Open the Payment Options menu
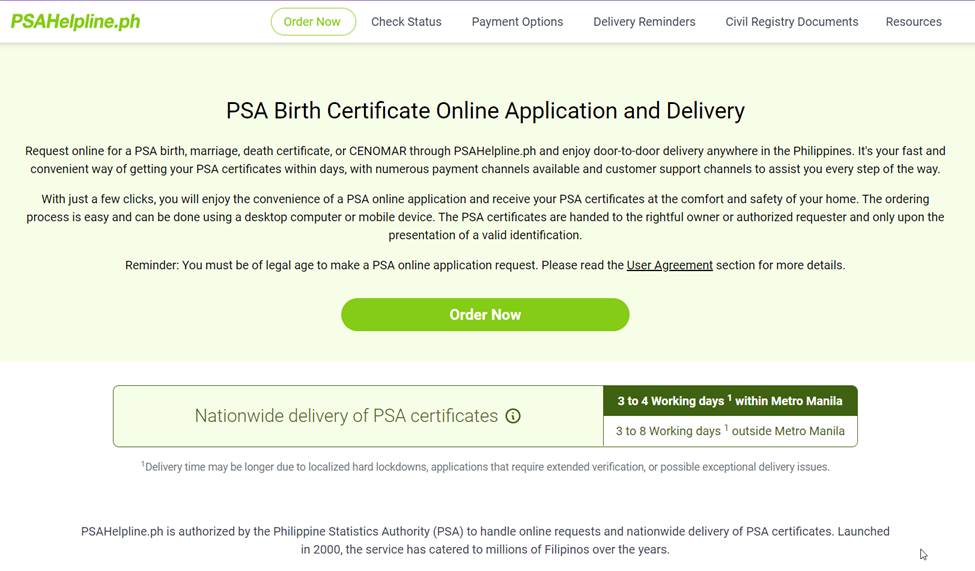The height and width of the screenshot is (571, 975). tap(517, 22)
